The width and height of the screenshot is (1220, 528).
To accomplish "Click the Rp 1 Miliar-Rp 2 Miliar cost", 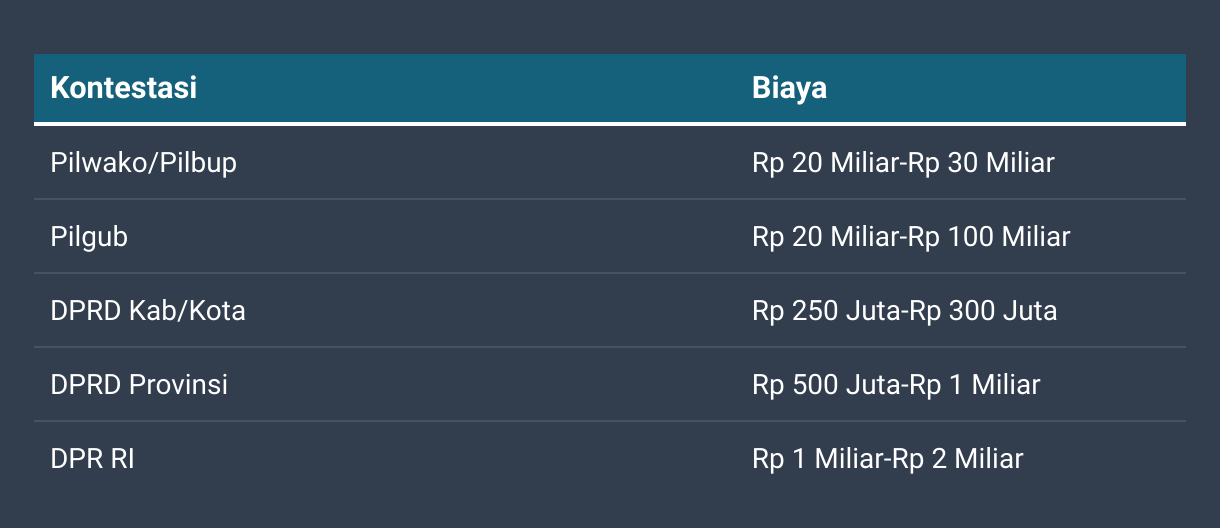I will coord(887,459).
